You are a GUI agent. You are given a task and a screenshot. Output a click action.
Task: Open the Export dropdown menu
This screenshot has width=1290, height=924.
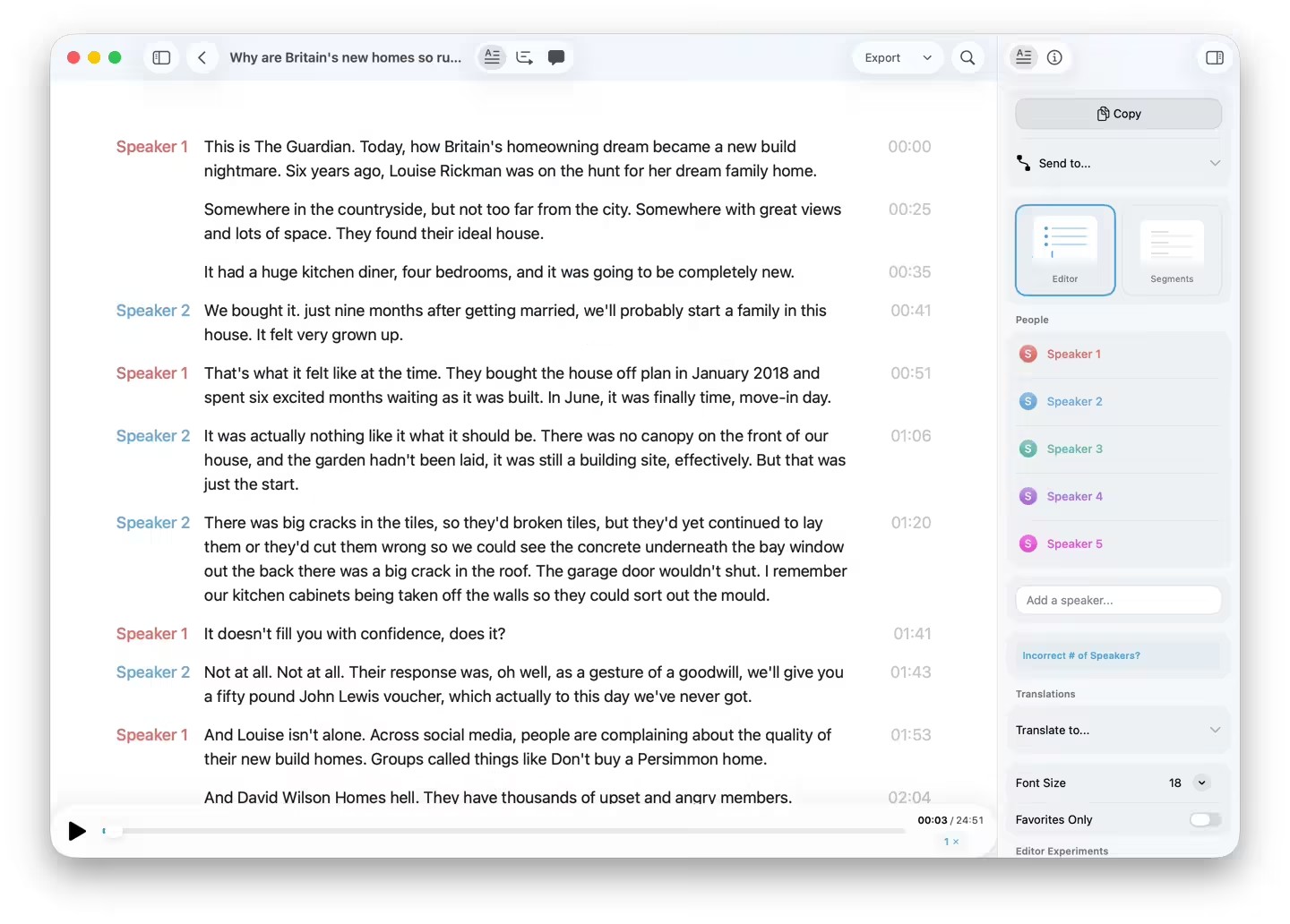(x=898, y=57)
